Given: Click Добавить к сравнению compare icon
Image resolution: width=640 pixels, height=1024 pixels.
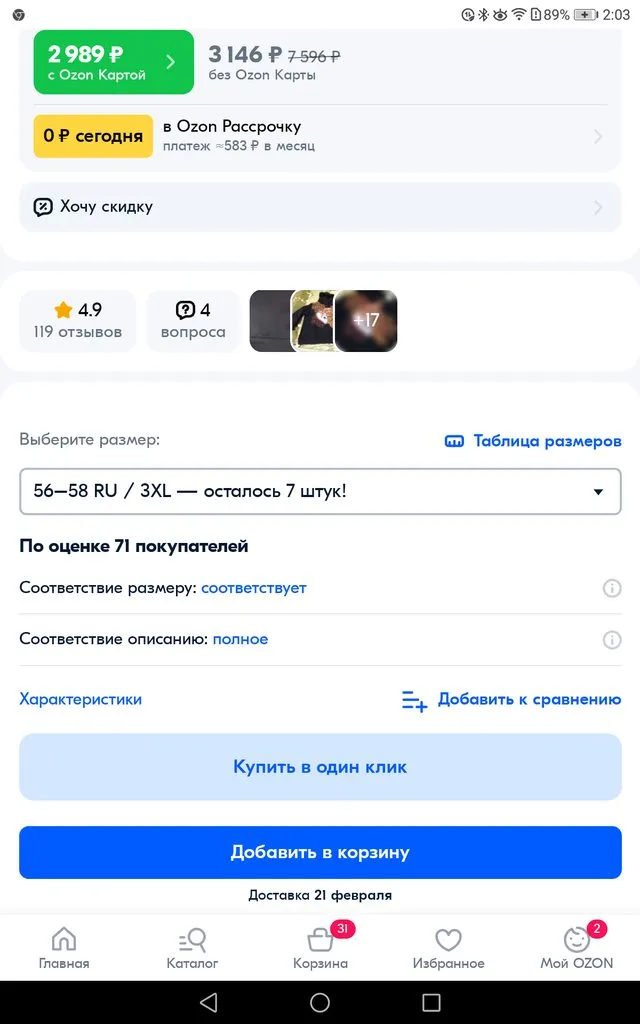Looking at the screenshot, I should 414,700.
